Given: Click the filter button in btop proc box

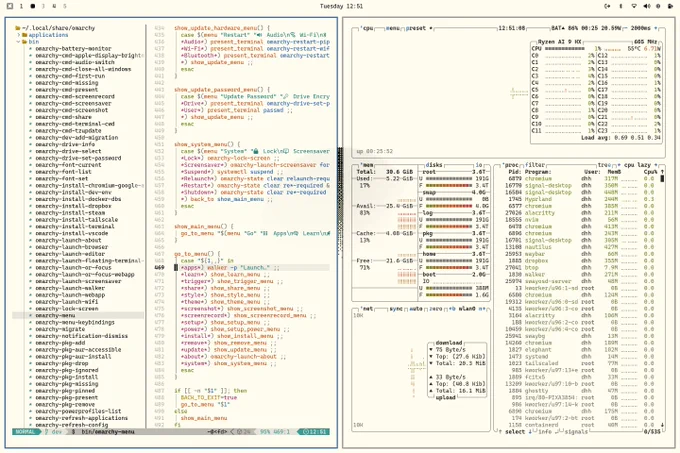Looking at the screenshot, I should click(x=537, y=164).
